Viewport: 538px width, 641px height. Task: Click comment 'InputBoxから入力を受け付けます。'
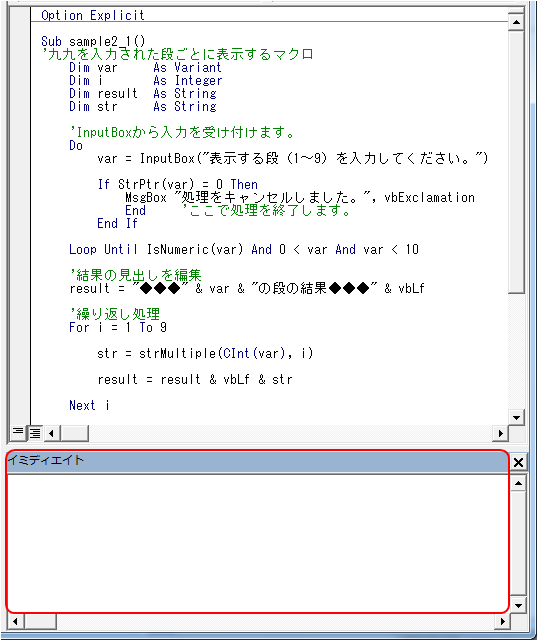182,132
